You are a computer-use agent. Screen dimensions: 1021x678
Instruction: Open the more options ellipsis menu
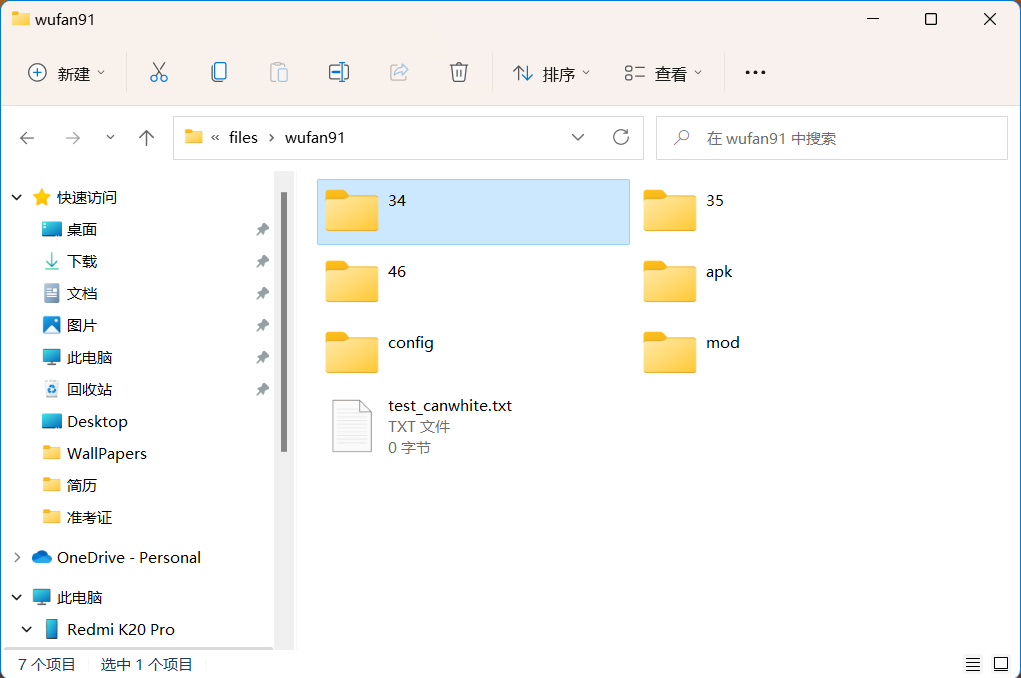coord(755,73)
